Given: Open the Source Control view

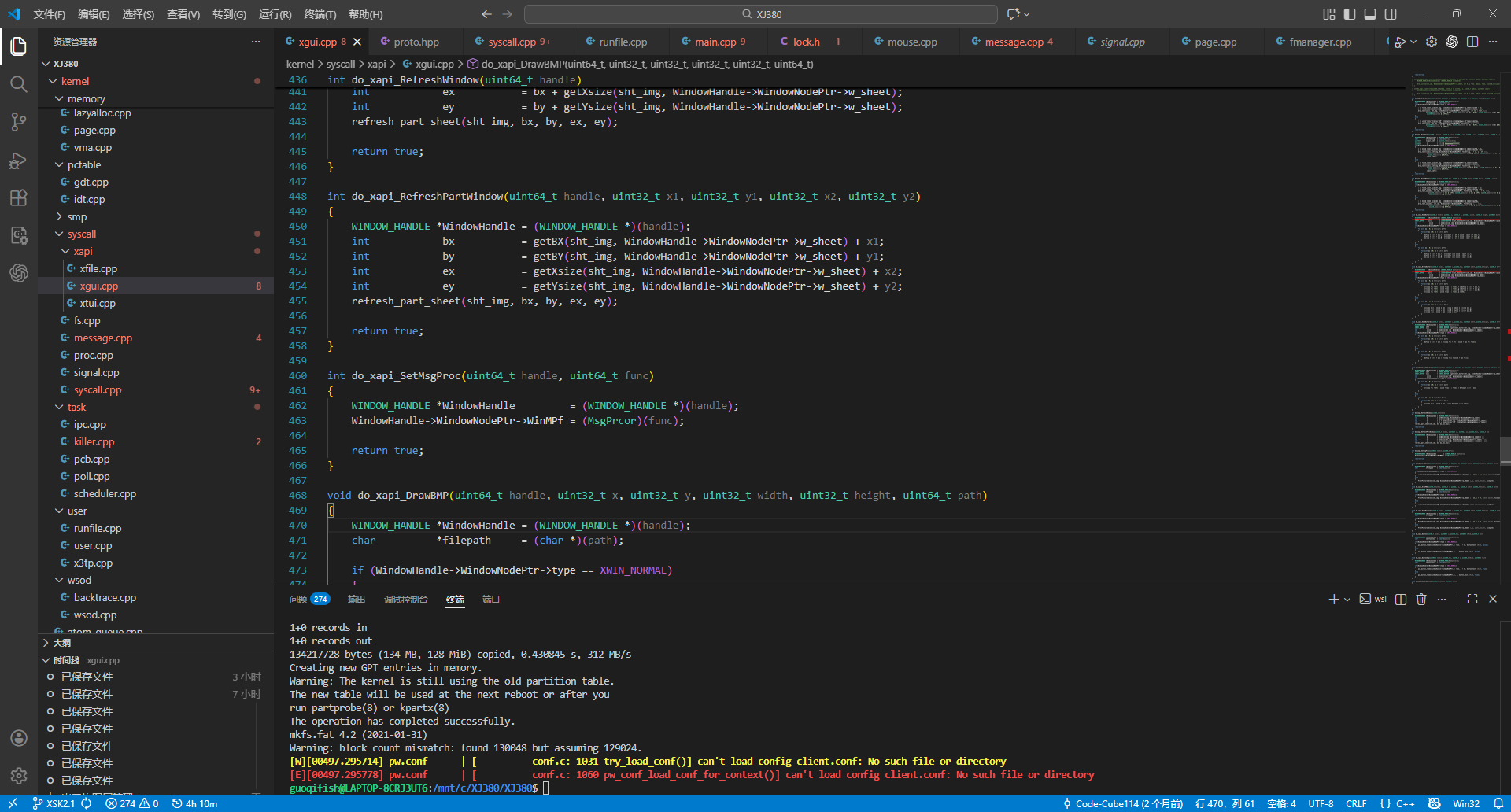Looking at the screenshot, I should 19,122.
